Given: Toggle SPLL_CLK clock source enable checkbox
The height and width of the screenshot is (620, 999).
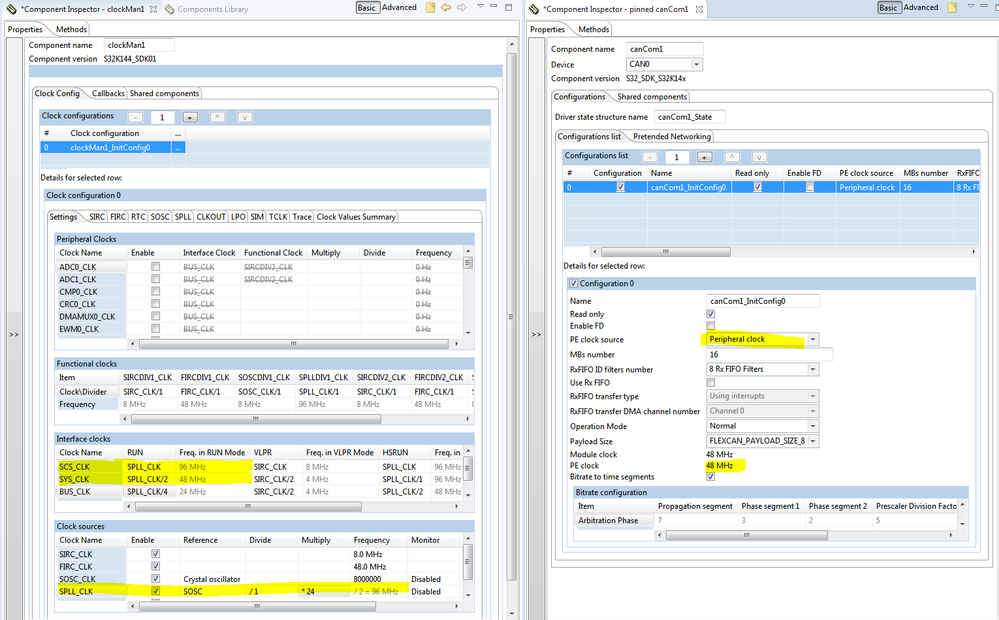Looking at the screenshot, I should pos(155,591).
